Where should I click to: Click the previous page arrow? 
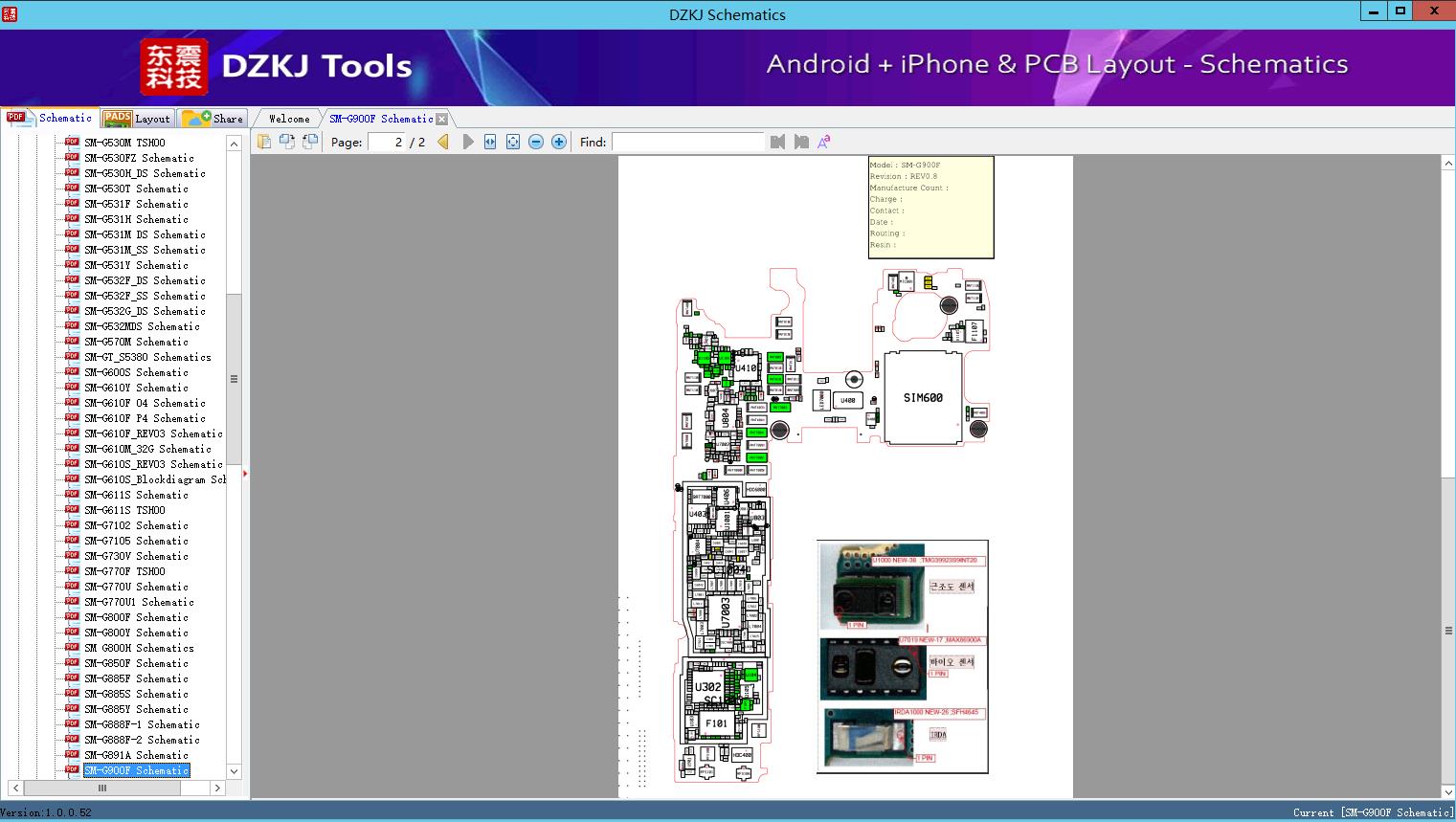coord(443,142)
